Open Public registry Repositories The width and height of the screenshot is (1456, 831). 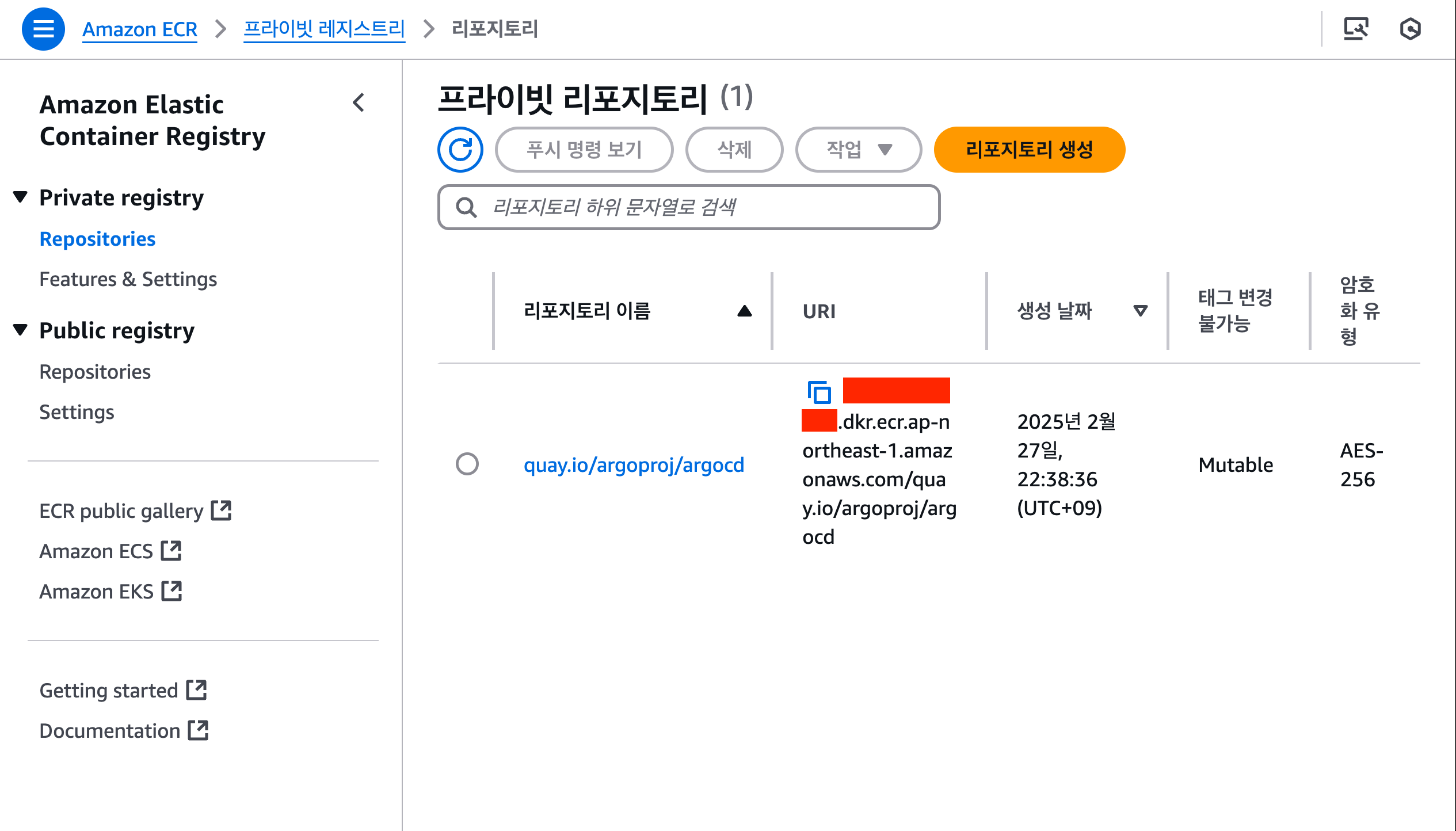95,372
